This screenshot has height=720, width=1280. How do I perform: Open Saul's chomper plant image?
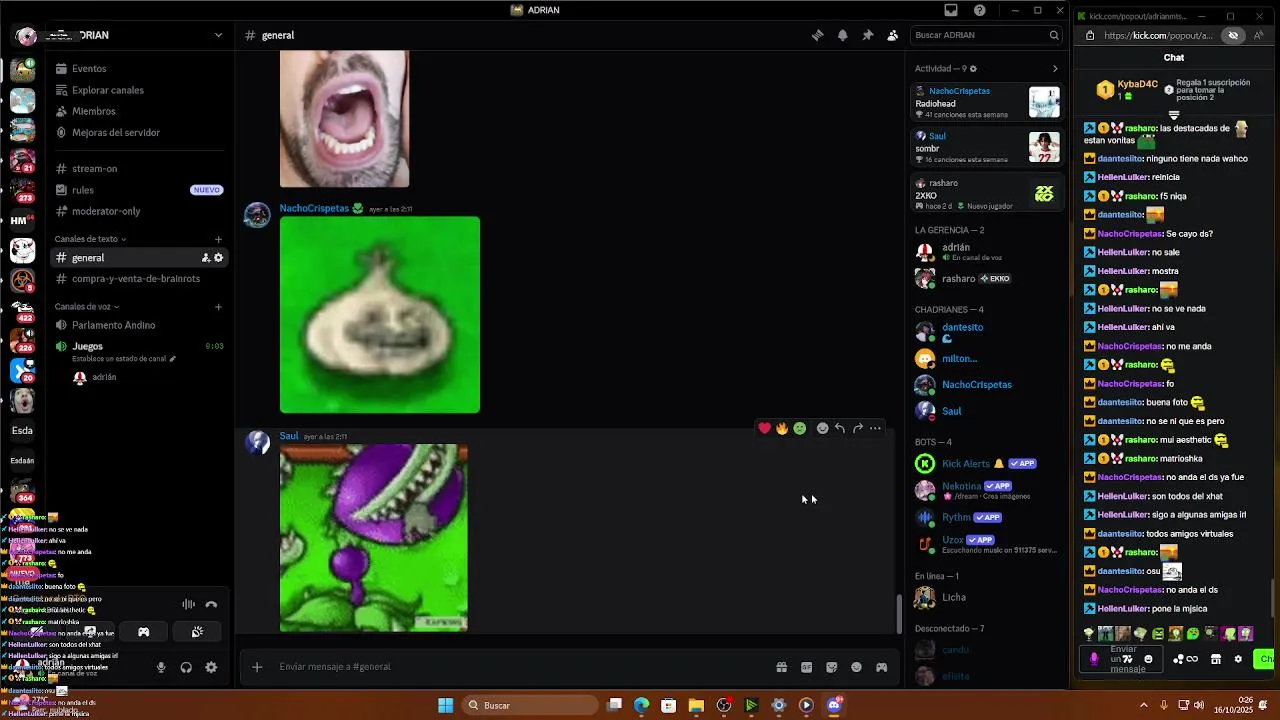(373, 538)
